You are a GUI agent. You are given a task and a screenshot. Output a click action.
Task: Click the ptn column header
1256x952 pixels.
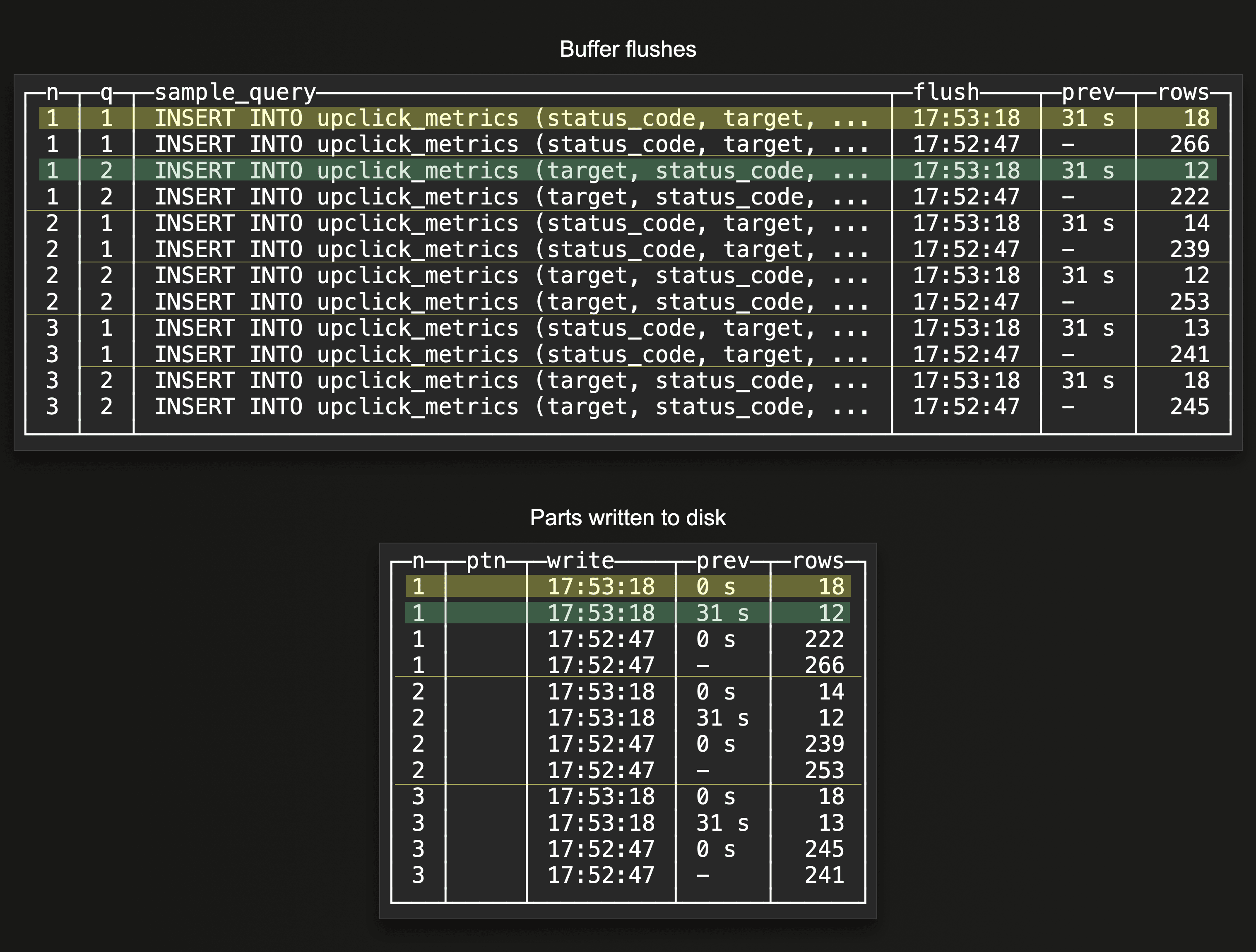pos(486,561)
